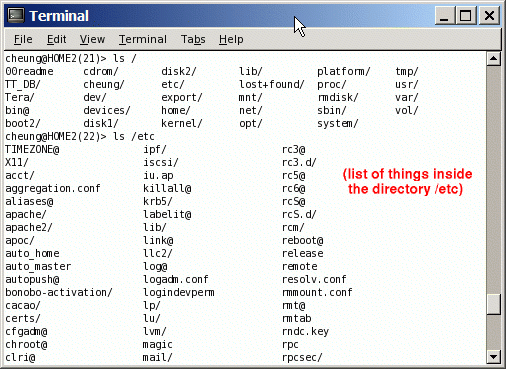Click the 'krb5/' entry
The width and height of the screenshot is (506, 369).
point(158,201)
